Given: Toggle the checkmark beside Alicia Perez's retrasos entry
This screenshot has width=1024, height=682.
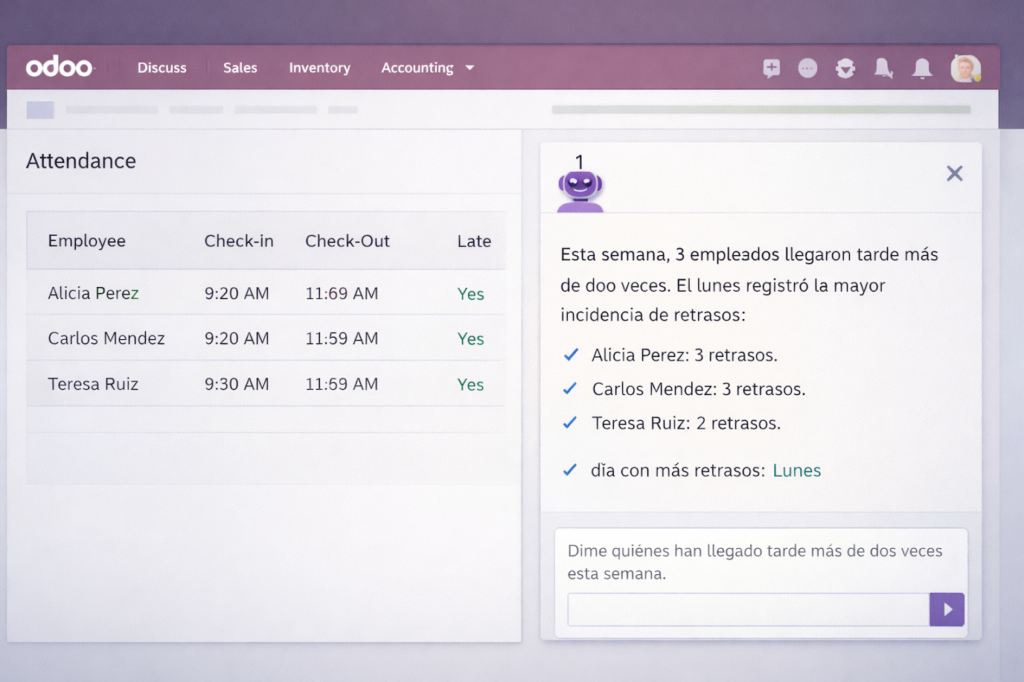Looking at the screenshot, I should [570, 355].
